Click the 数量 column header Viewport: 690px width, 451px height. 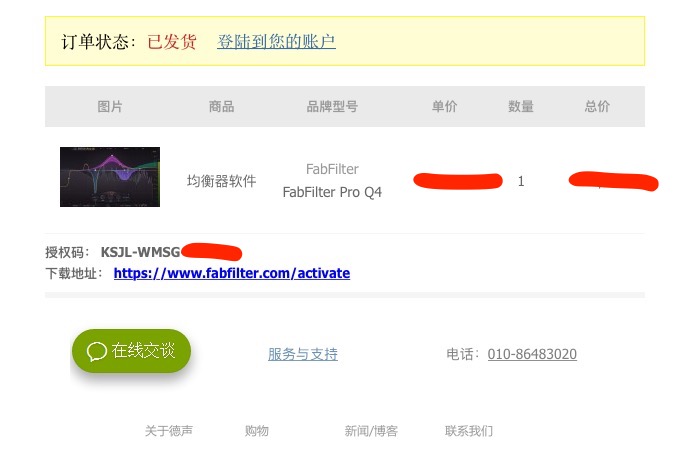521,106
